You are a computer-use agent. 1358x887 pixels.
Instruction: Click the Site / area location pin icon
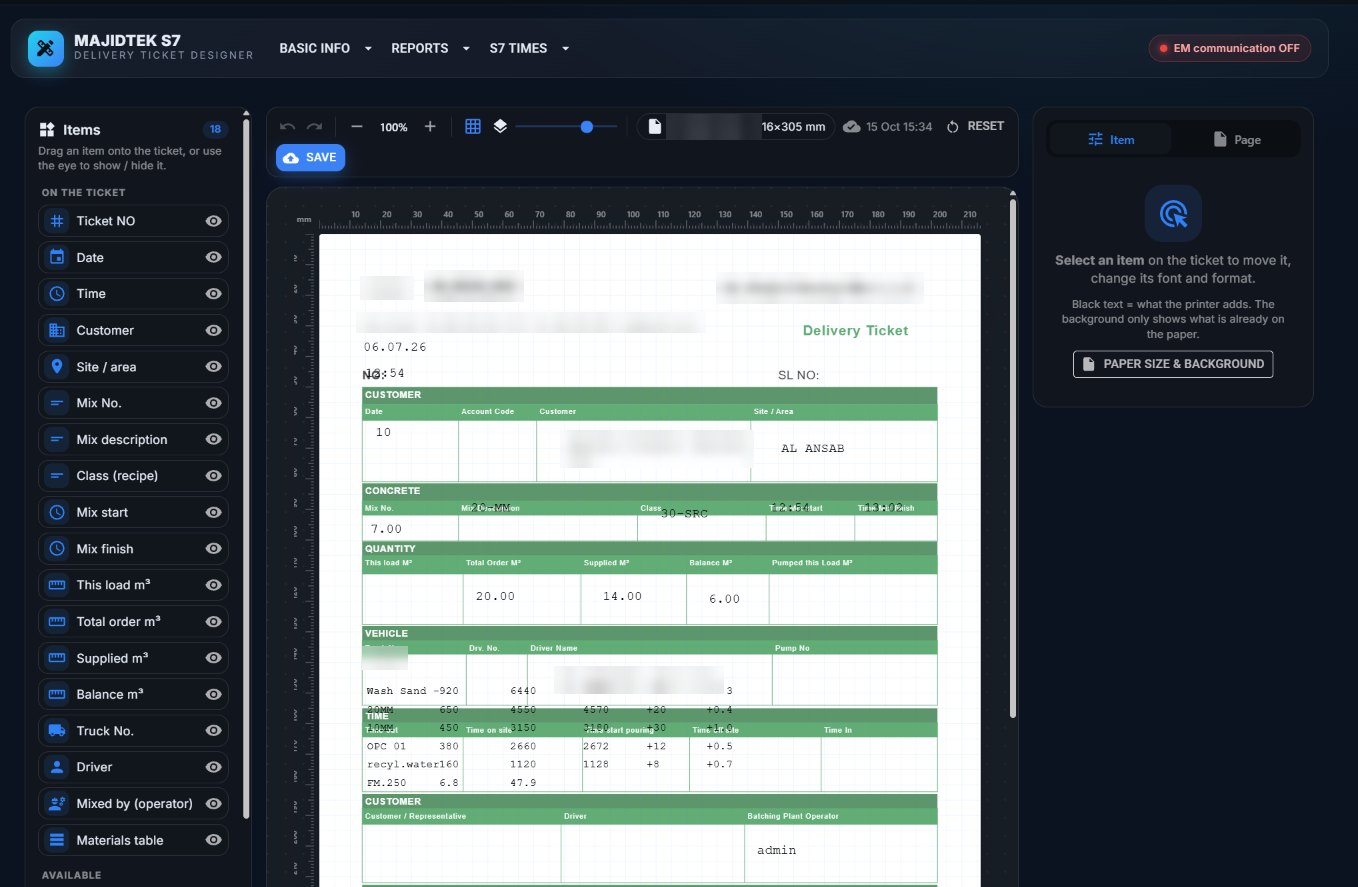(x=57, y=367)
